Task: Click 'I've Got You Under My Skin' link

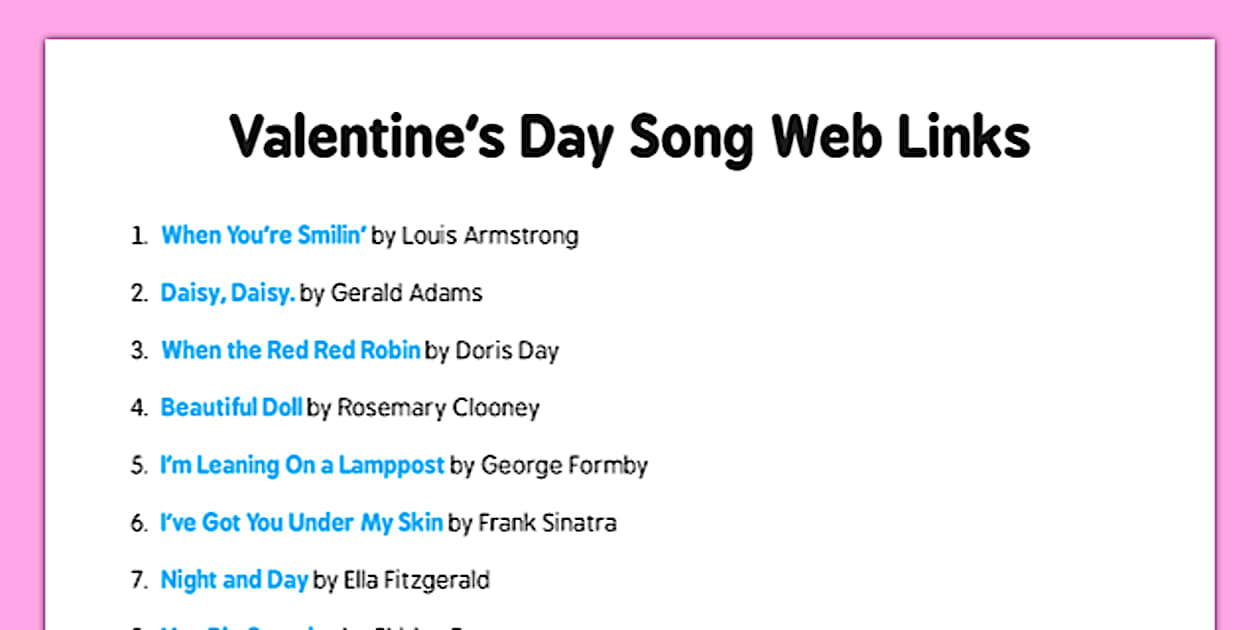Action: coord(301,523)
